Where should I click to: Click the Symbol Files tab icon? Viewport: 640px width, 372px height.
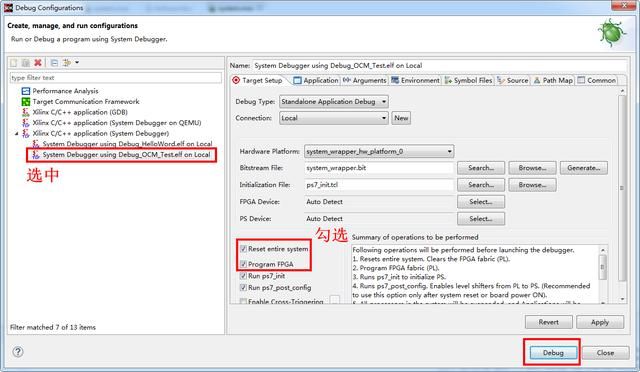pos(448,80)
